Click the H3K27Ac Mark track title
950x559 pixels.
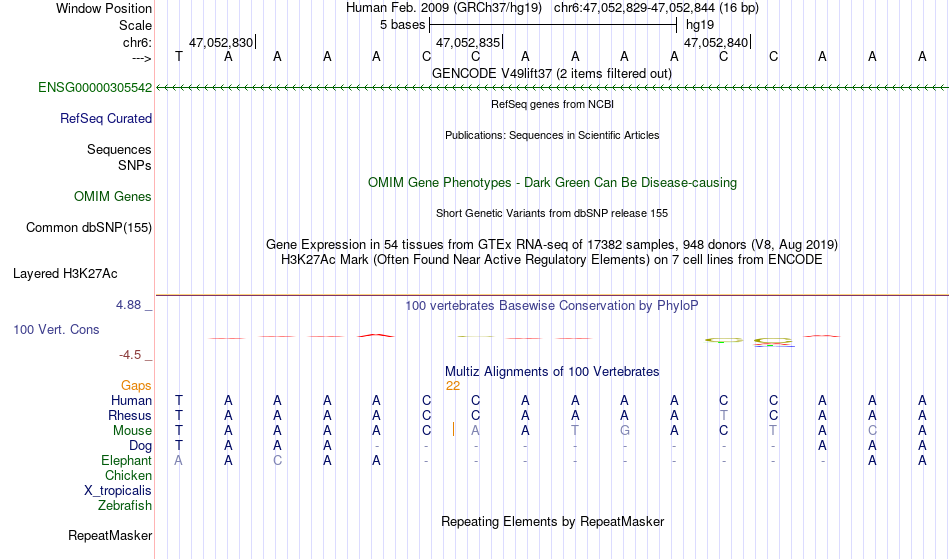pyautogui.click(x=552, y=260)
